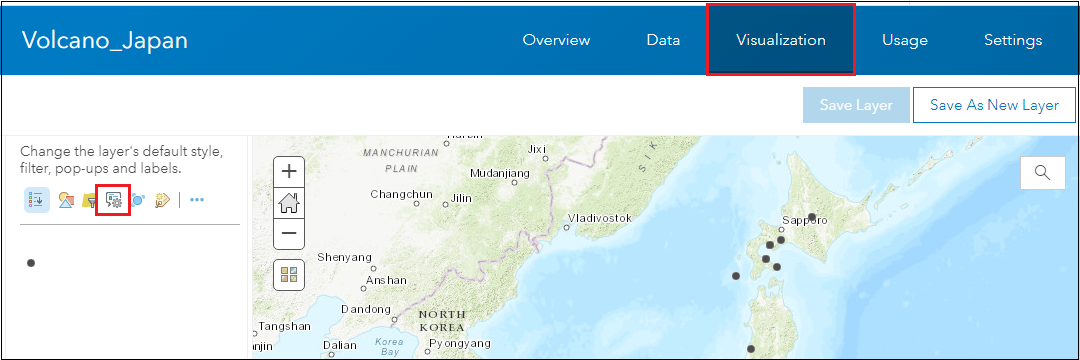Switch to the Data tab
Screen dimensions: 1080x360
click(663, 40)
